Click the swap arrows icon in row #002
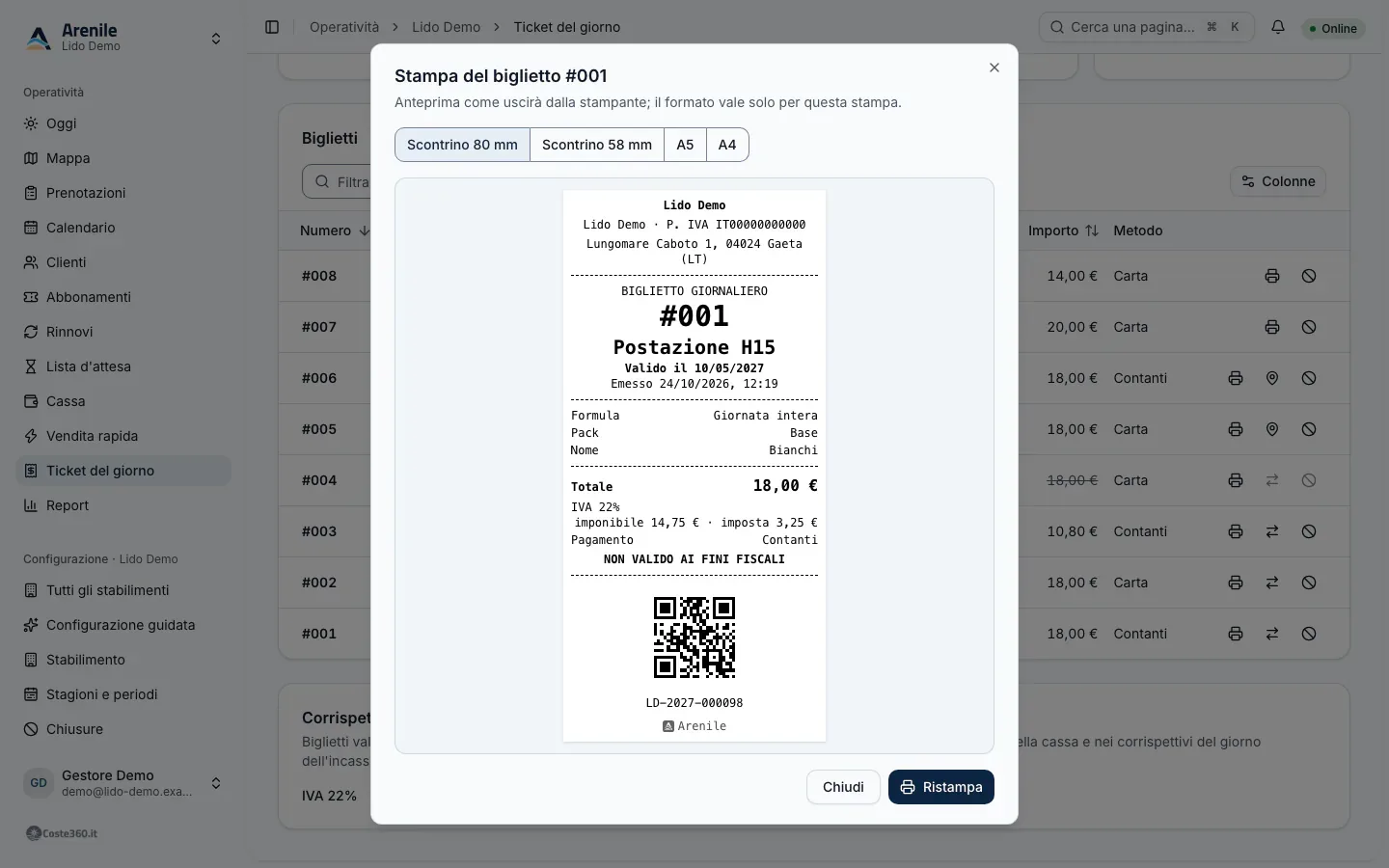Image resolution: width=1389 pixels, height=868 pixels. point(1272,583)
